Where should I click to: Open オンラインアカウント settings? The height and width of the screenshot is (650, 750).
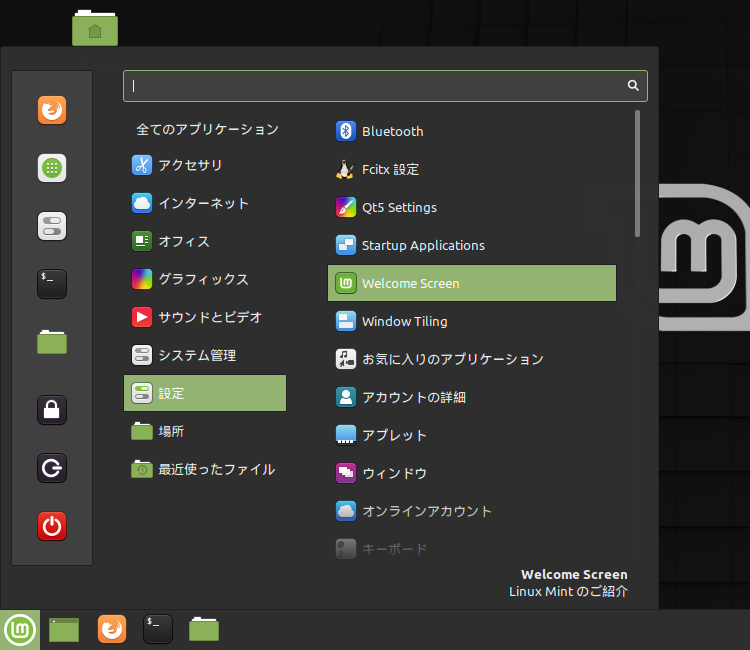472,511
